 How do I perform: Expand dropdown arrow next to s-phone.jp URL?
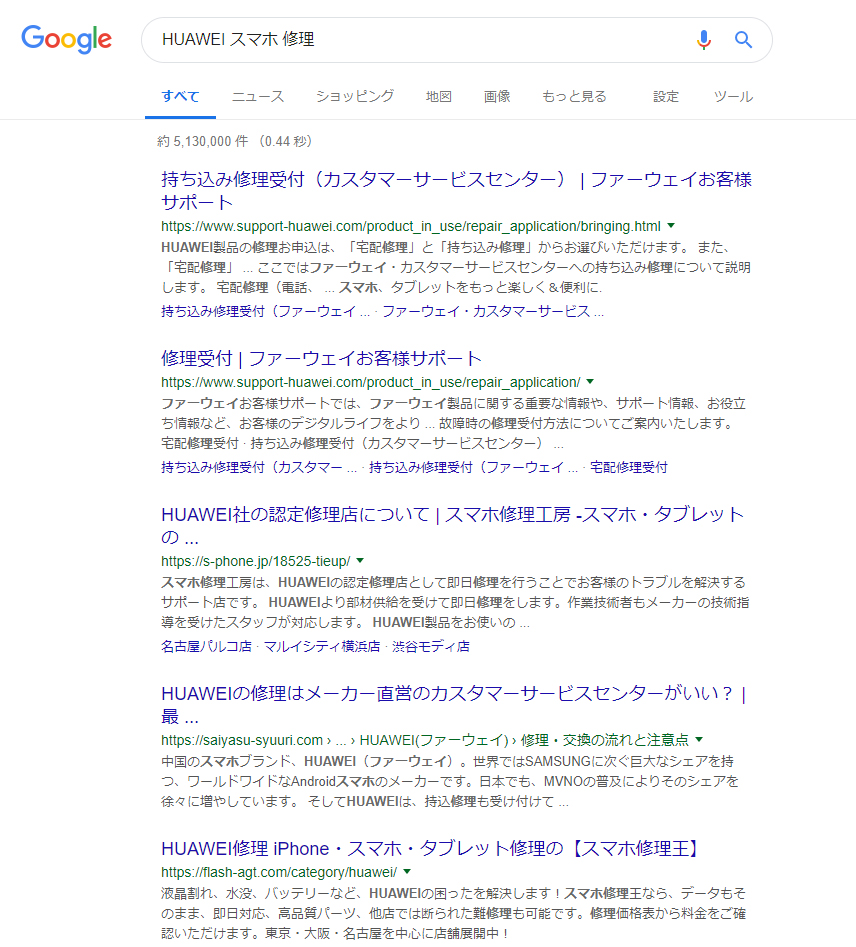pos(360,560)
